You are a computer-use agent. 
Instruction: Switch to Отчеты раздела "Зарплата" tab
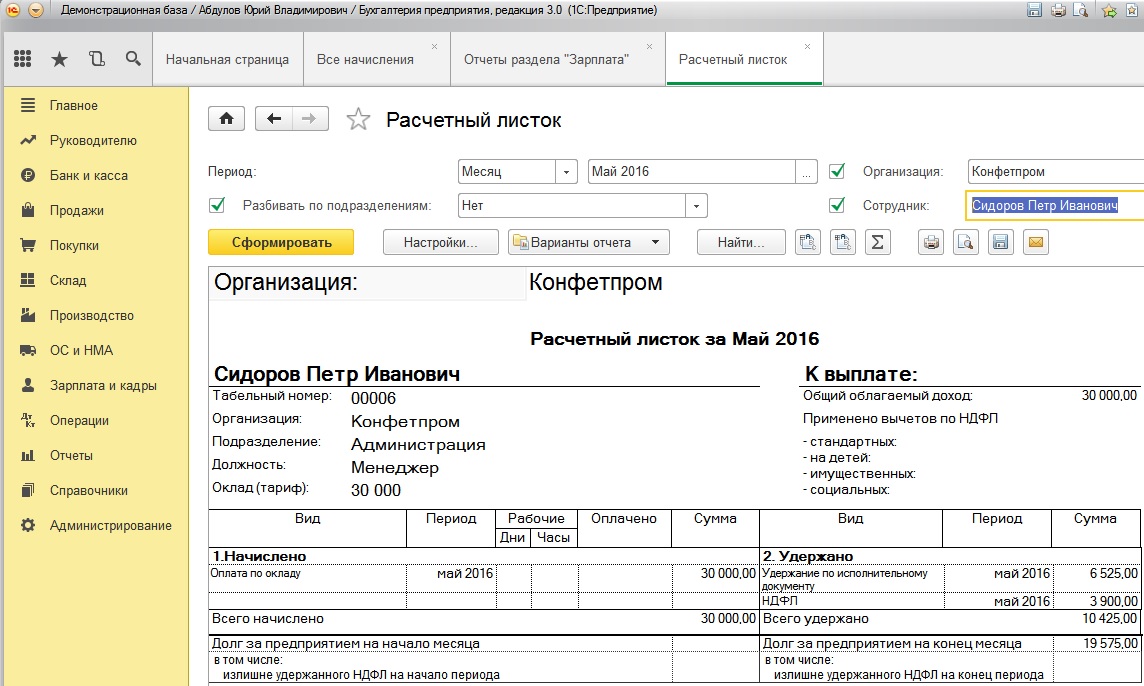[x=546, y=60]
